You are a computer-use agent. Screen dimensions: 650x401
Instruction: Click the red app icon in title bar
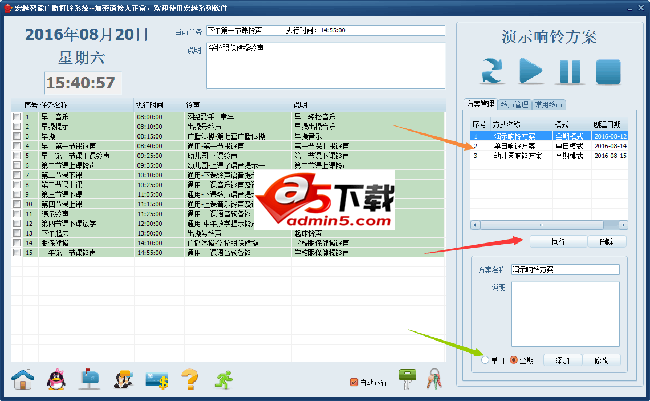coord(7,8)
